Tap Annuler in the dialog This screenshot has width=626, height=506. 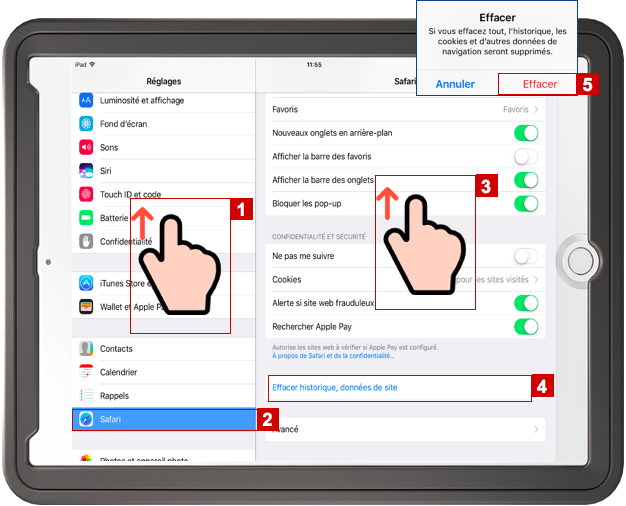coord(455,84)
